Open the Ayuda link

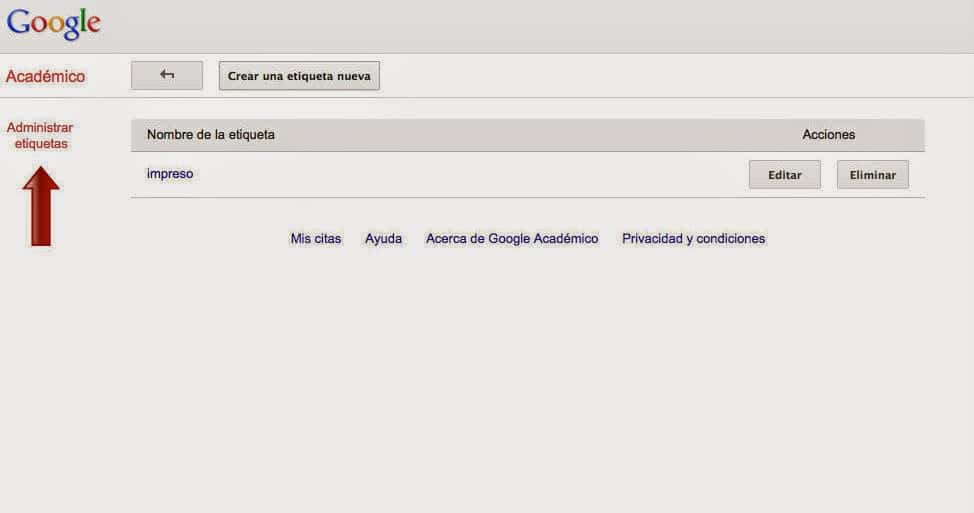383,238
